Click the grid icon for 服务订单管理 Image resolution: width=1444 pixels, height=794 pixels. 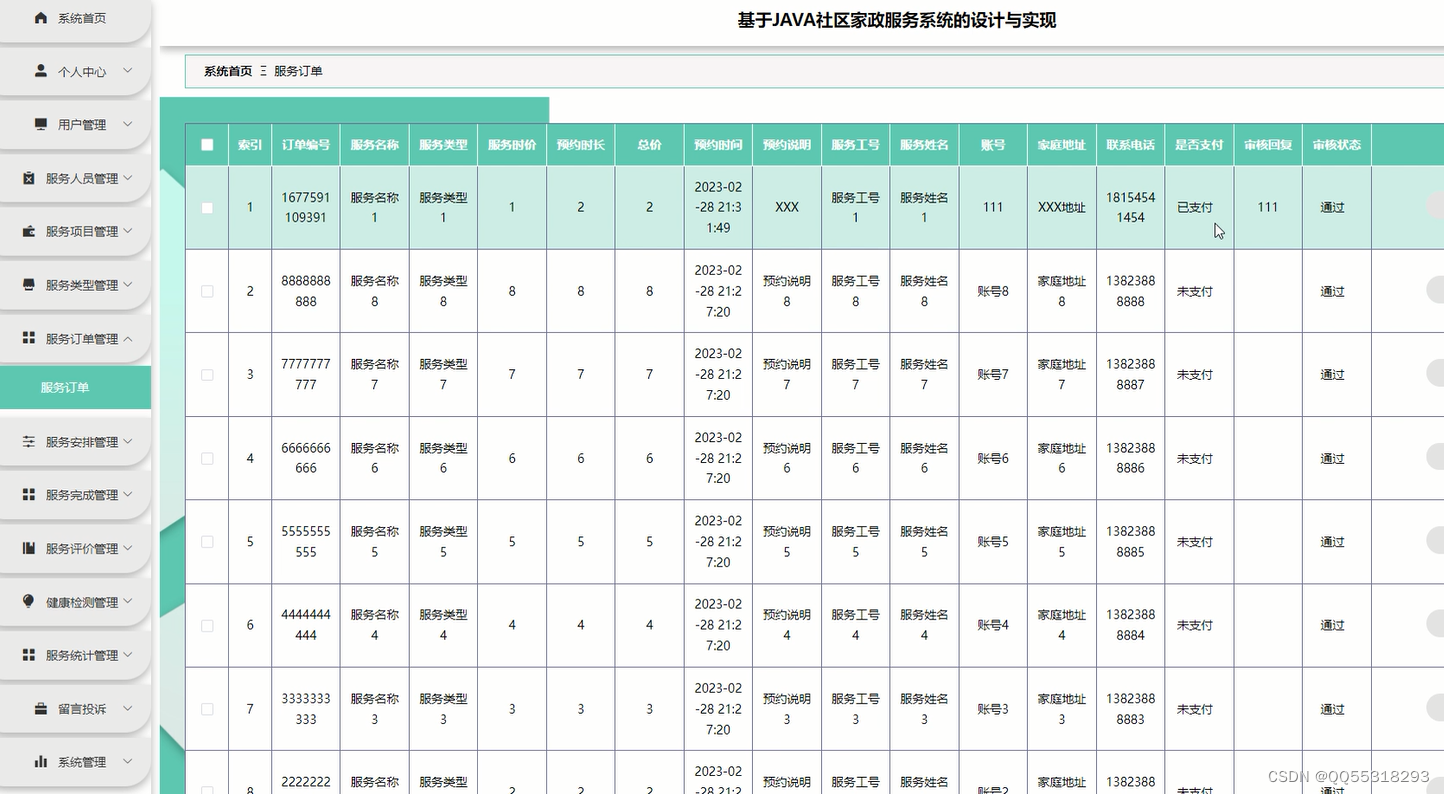(x=29, y=338)
